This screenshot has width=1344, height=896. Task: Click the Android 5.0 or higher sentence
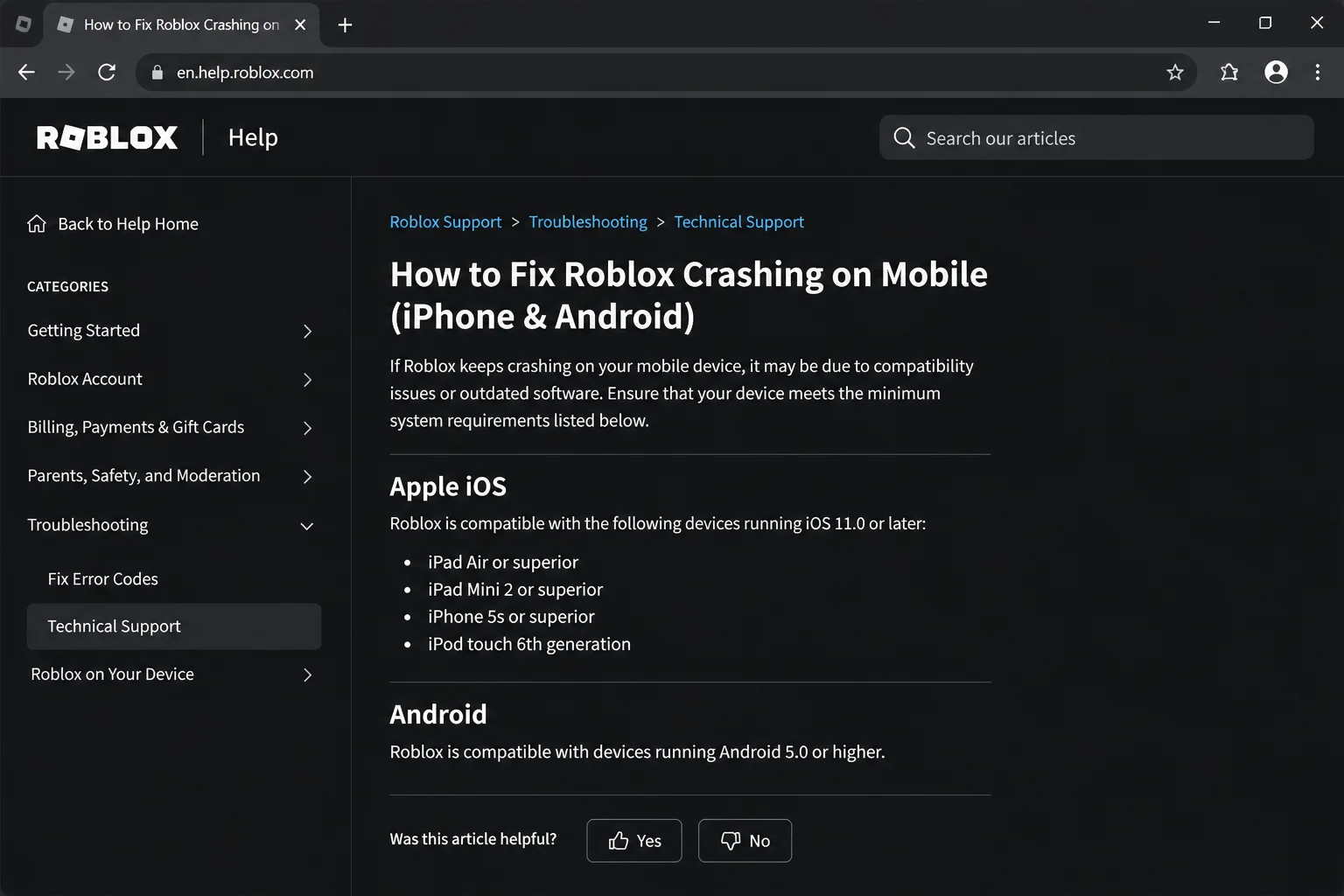click(637, 752)
